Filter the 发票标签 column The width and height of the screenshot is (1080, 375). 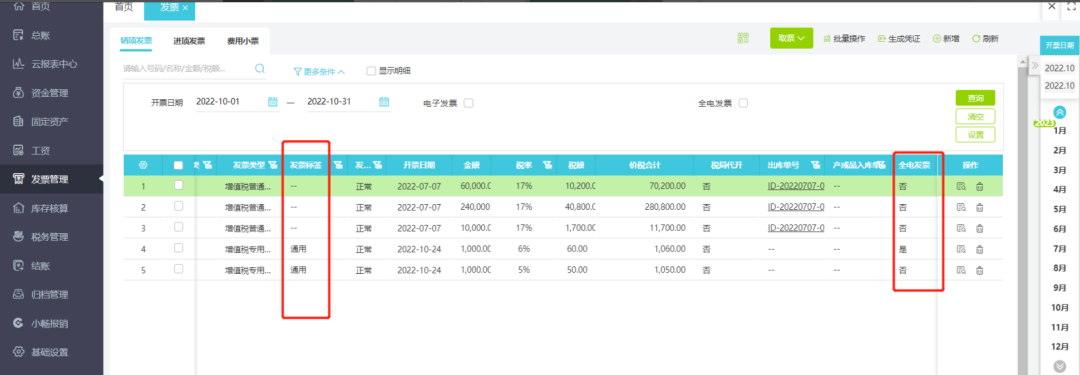(338, 165)
